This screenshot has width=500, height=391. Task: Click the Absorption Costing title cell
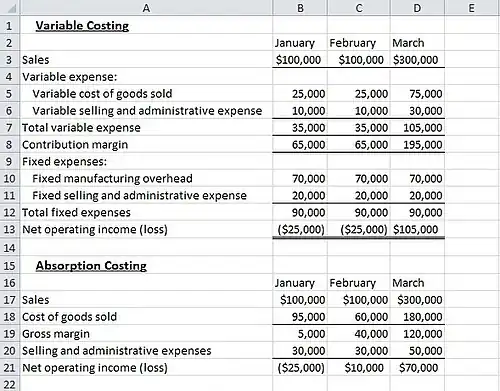[x=146, y=266]
